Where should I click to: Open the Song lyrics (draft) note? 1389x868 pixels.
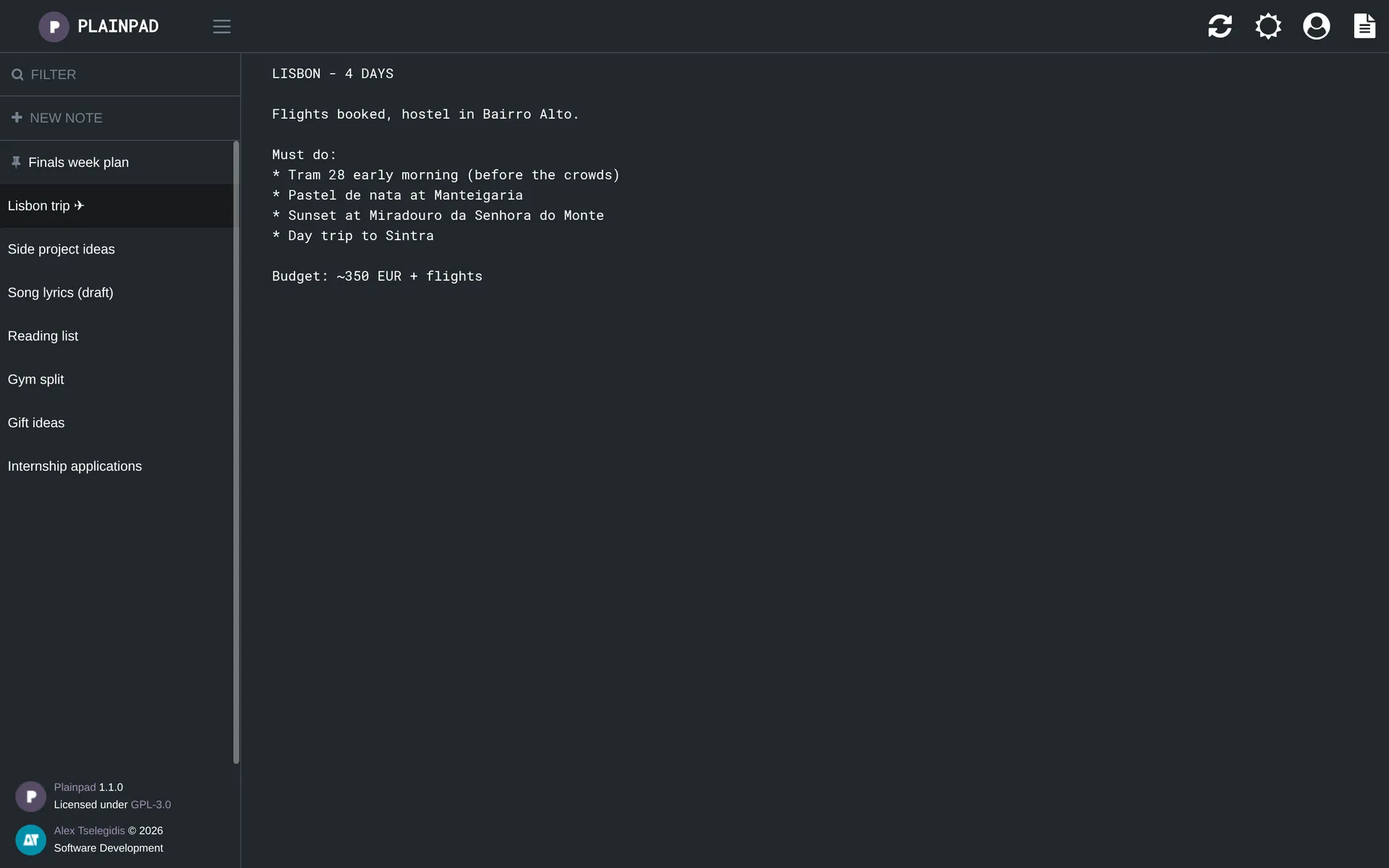click(x=116, y=293)
